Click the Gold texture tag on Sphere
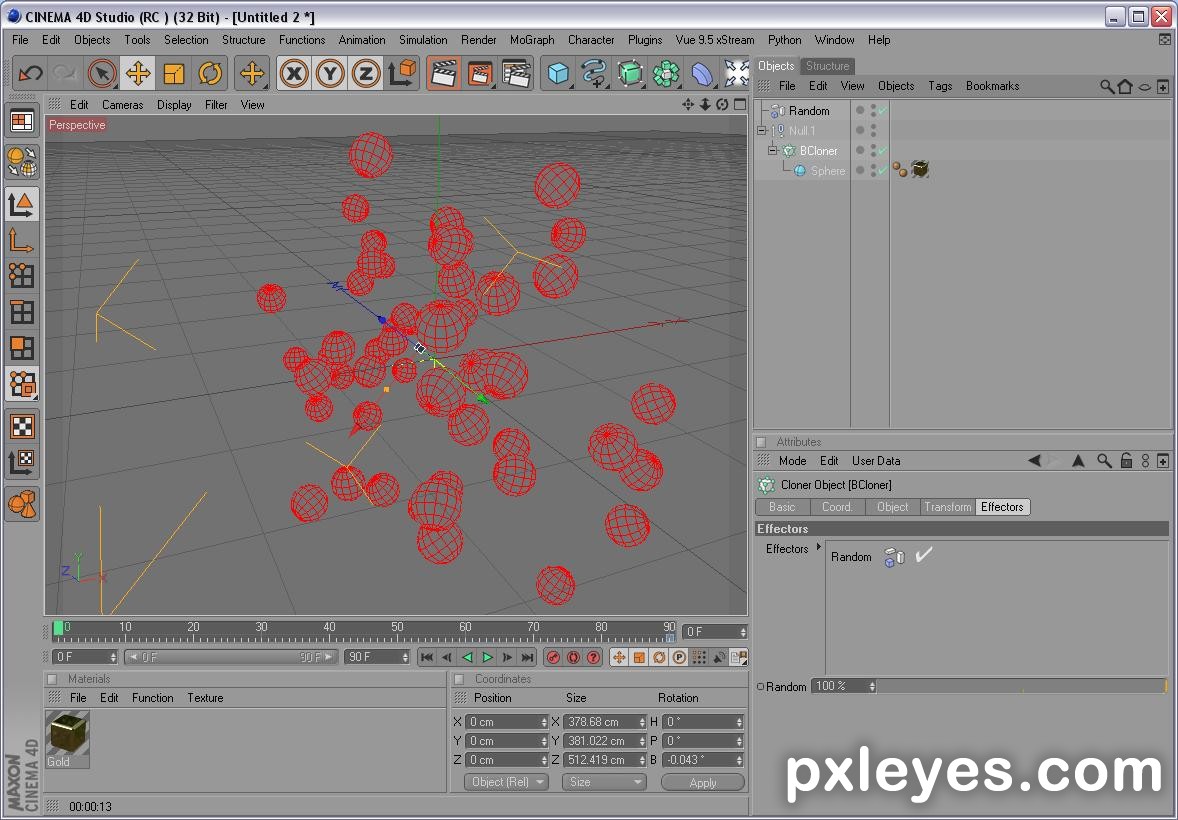 tap(920, 170)
